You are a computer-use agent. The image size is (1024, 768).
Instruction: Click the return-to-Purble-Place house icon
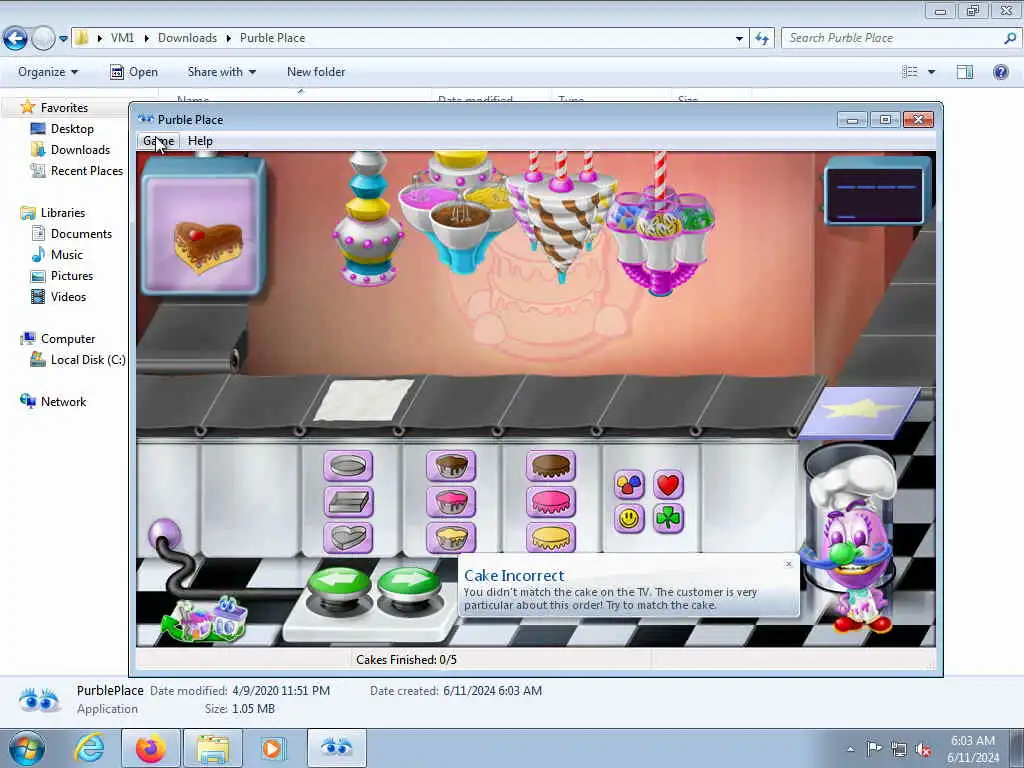tap(206, 618)
